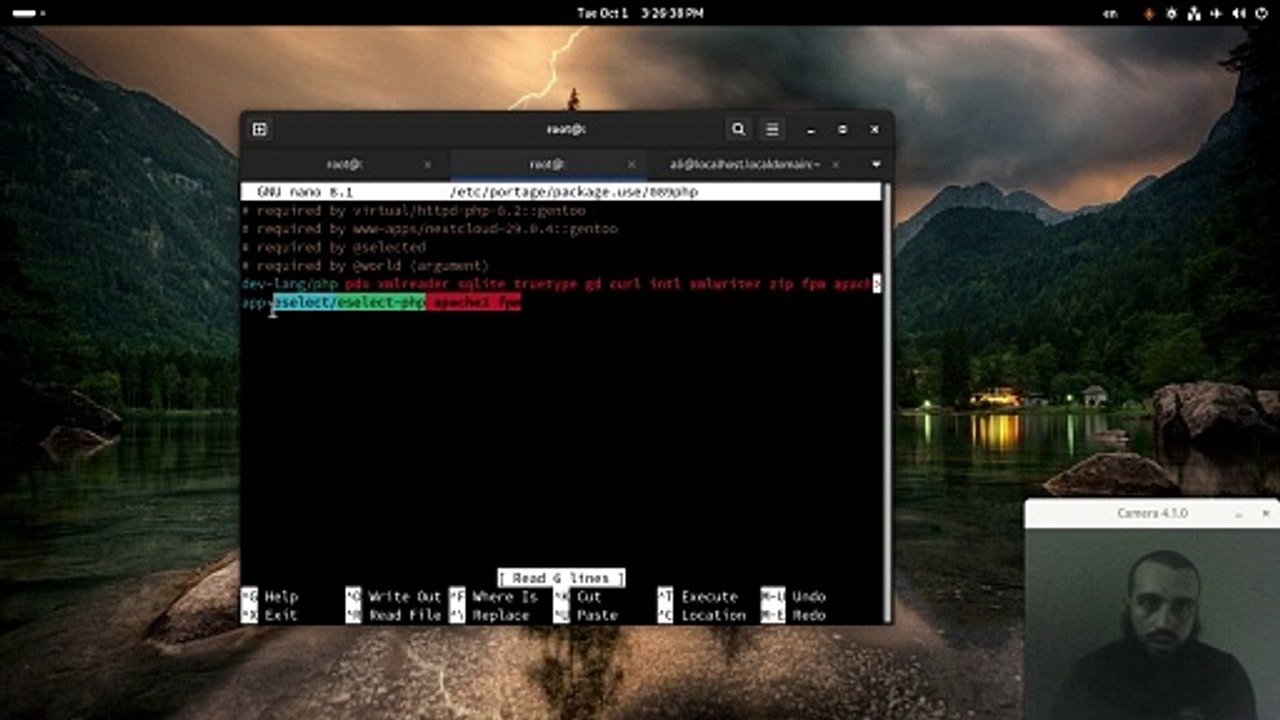Click the highlighted 'eselect/eselect-php' text

coord(350,302)
